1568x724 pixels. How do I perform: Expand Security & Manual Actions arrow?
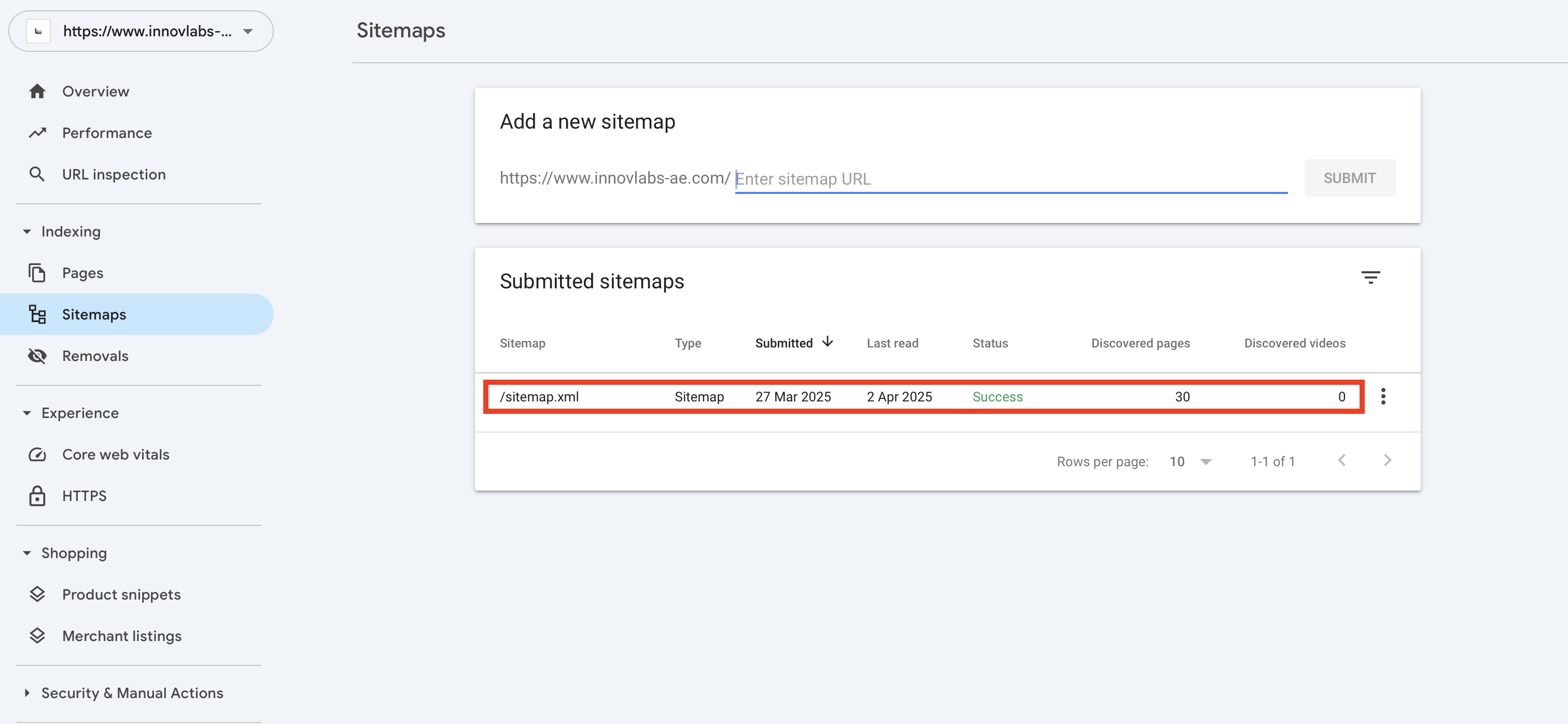(x=27, y=693)
